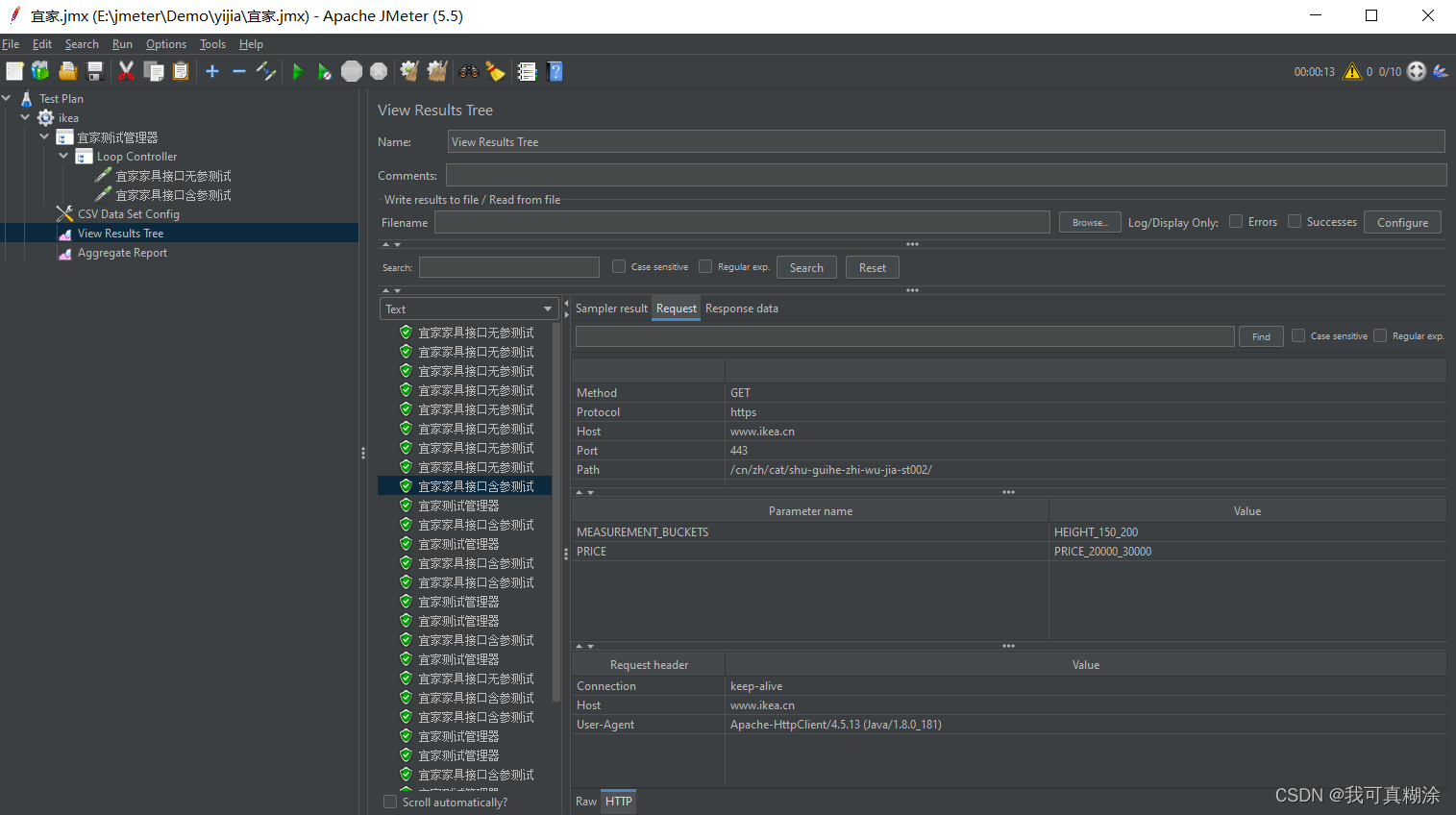Open the Tools menu
Viewport: 1456px width, 815px height.
212,44
